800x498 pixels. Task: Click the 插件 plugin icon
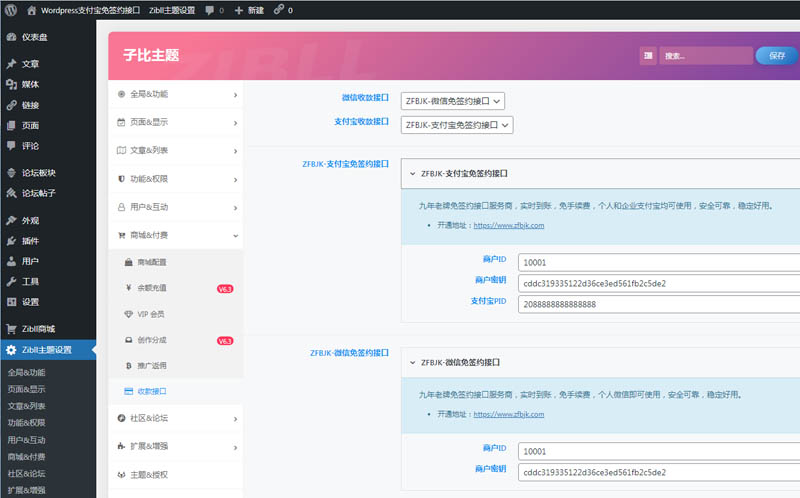tap(11, 241)
